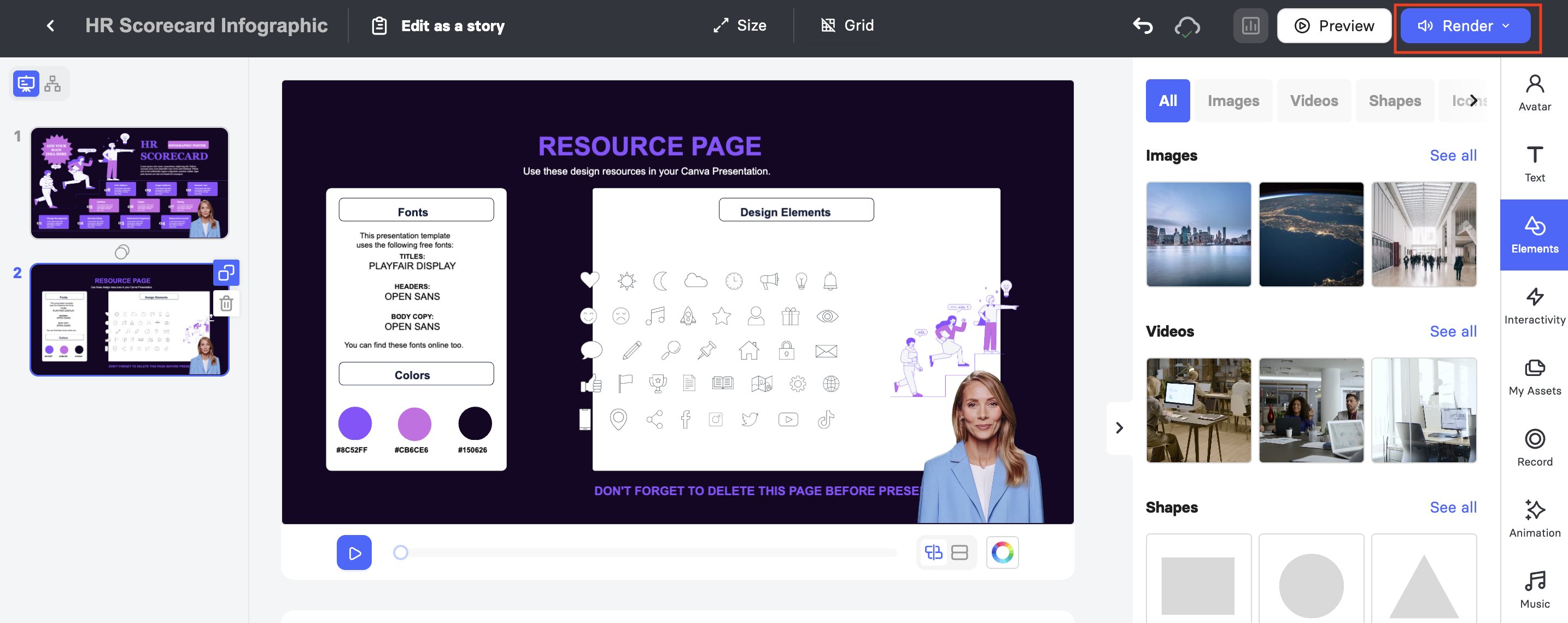Insert the office desks video
This screenshot has width=1568, height=623.
tap(1198, 410)
